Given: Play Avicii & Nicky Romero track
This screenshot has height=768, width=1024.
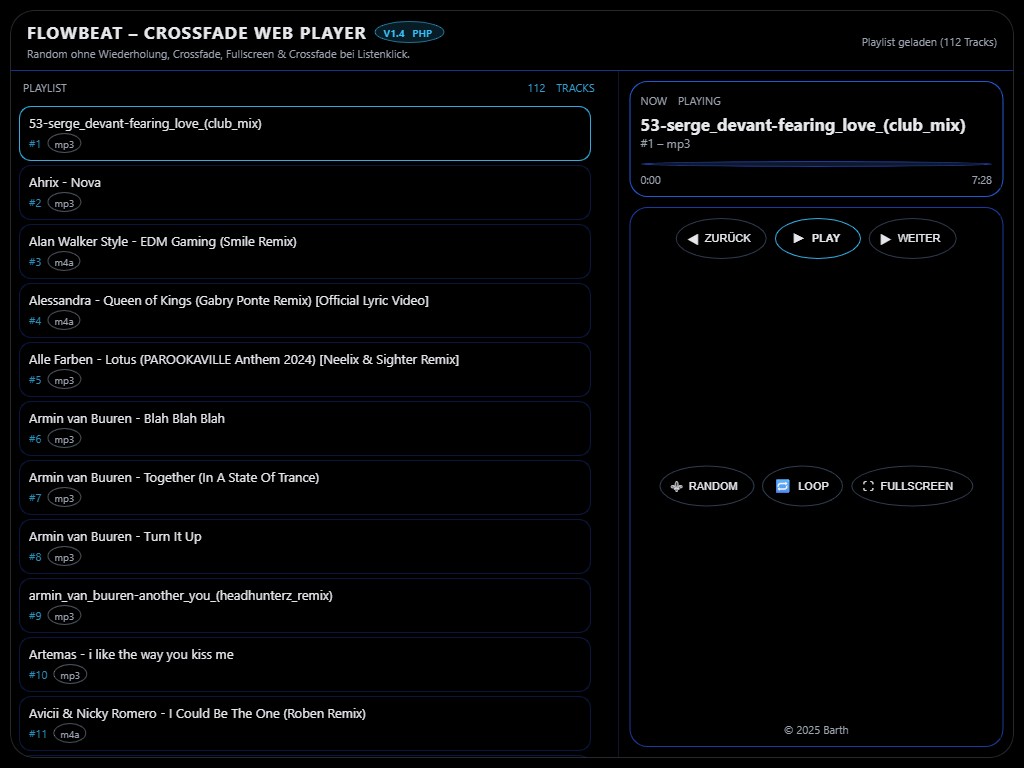Looking at the screenshot, I should click(304, 723).
